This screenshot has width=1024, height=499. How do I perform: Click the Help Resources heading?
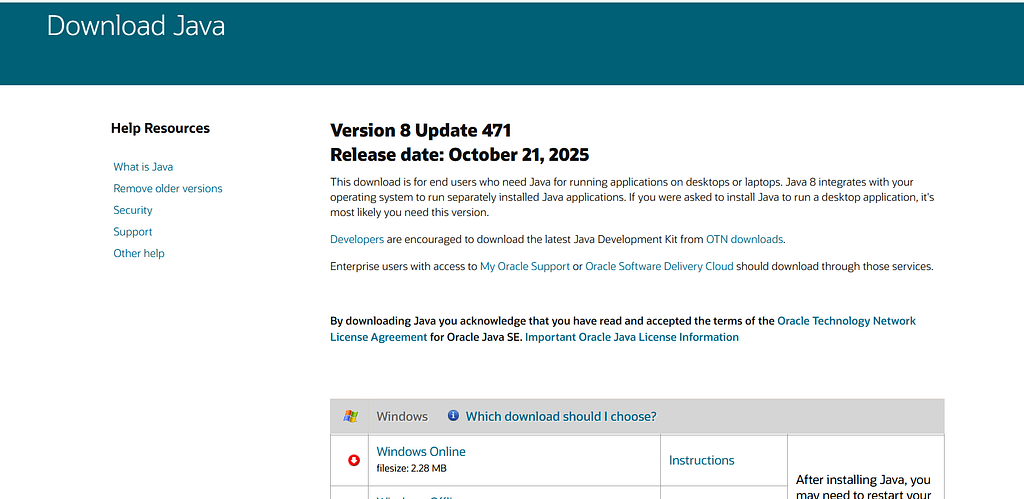[x=160, y=128]
